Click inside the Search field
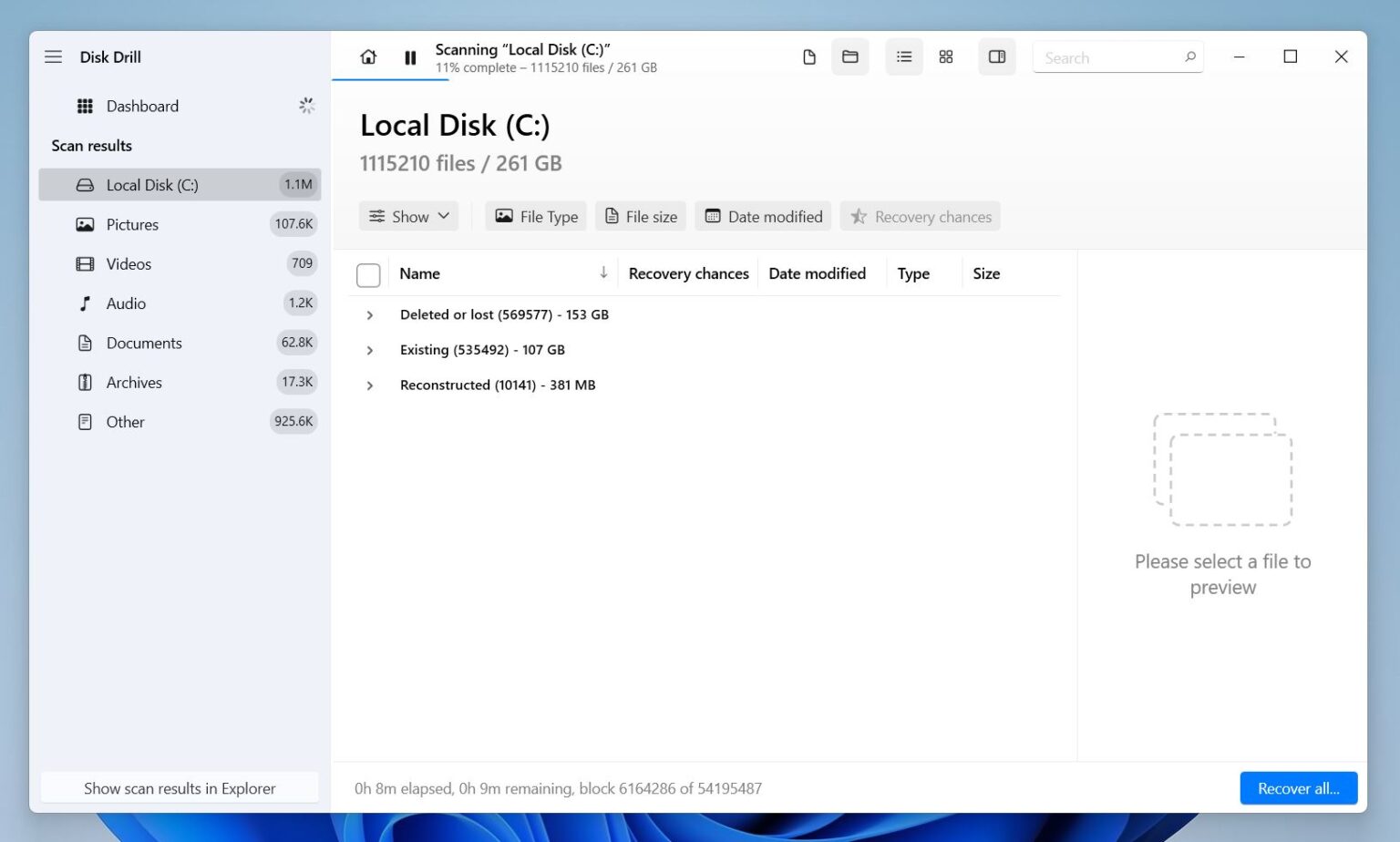The height and width of the screenshot is (842, 1400). click(1107, 56)
